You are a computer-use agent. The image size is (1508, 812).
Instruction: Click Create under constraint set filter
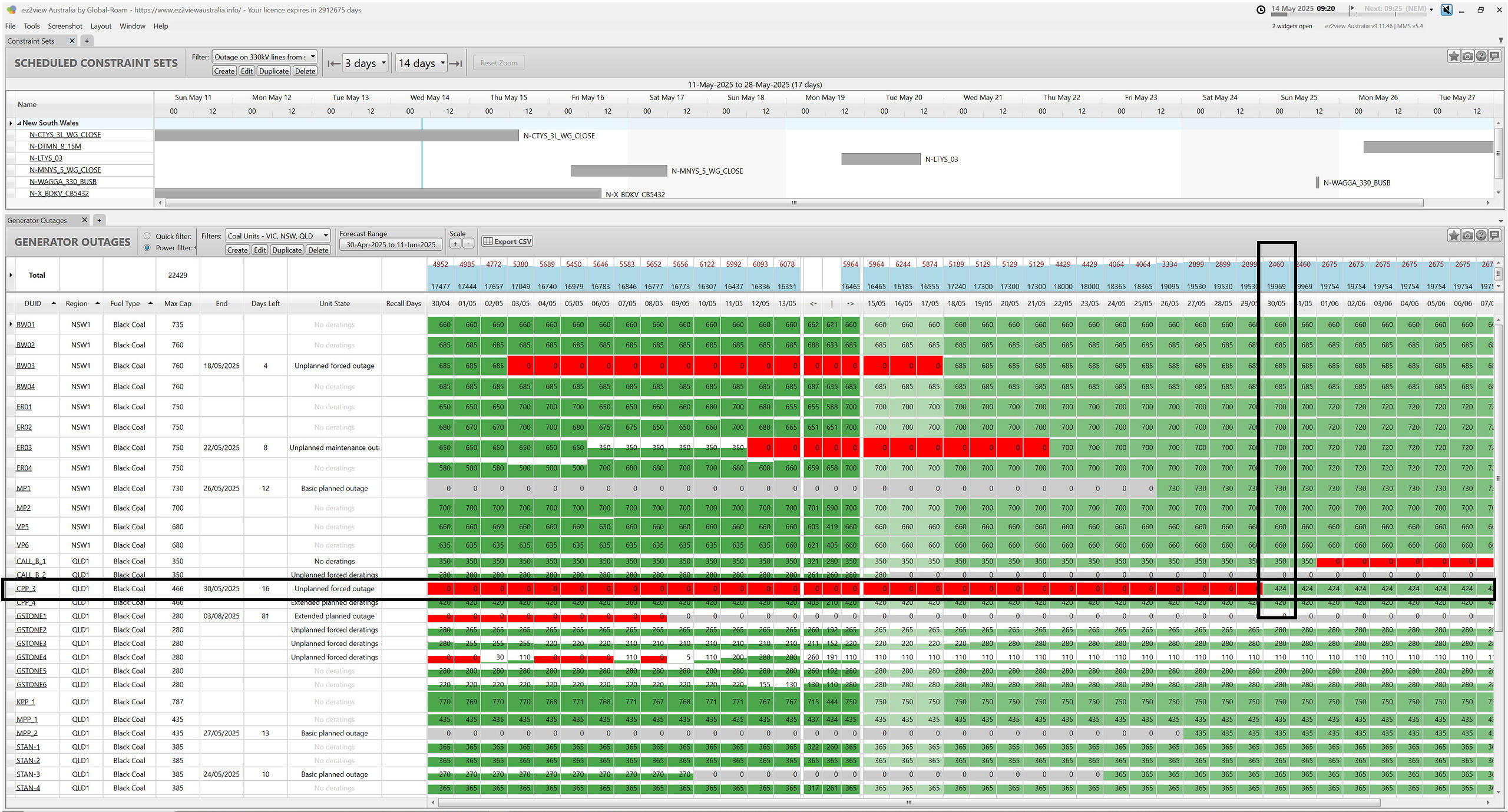tap(224, 71)
